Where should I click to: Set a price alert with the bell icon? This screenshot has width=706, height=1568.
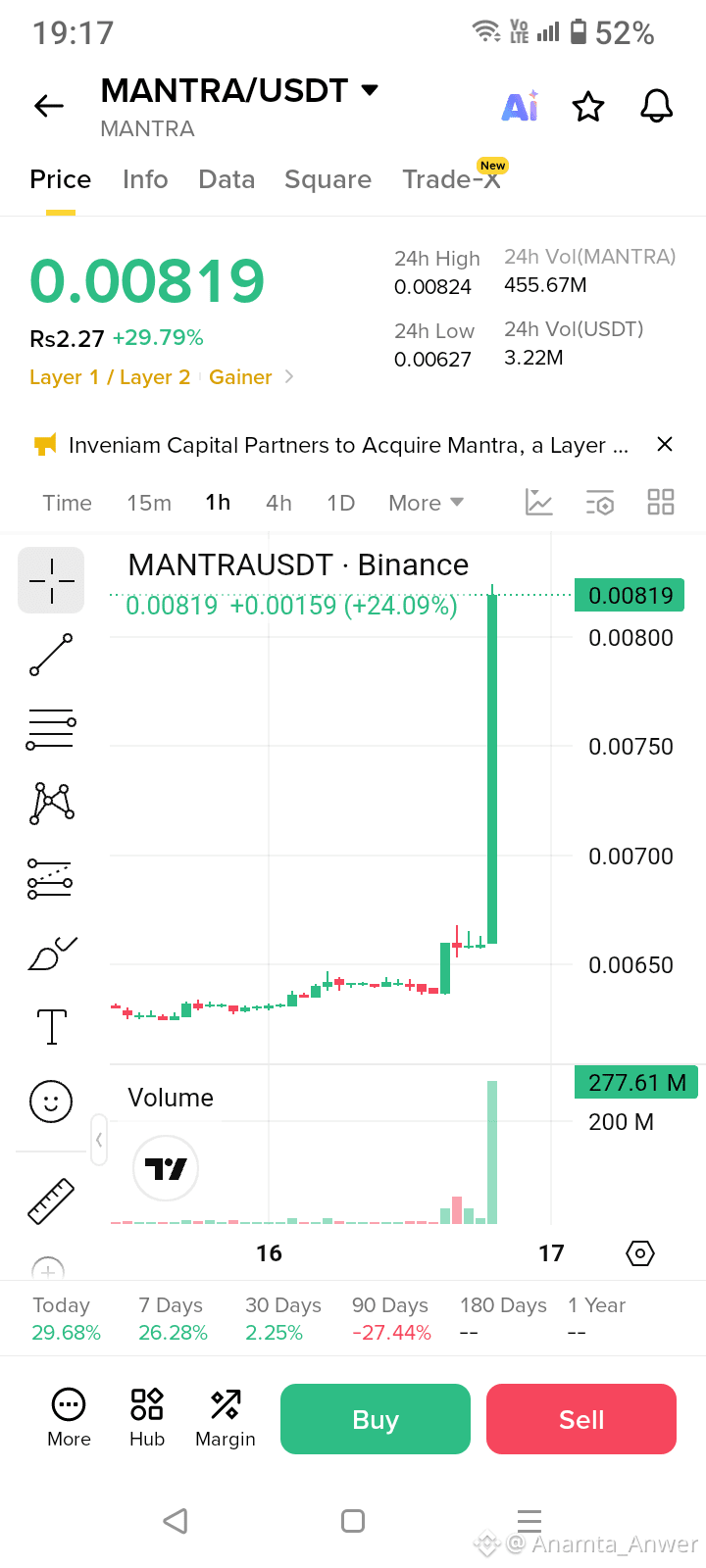coord(657,106)
